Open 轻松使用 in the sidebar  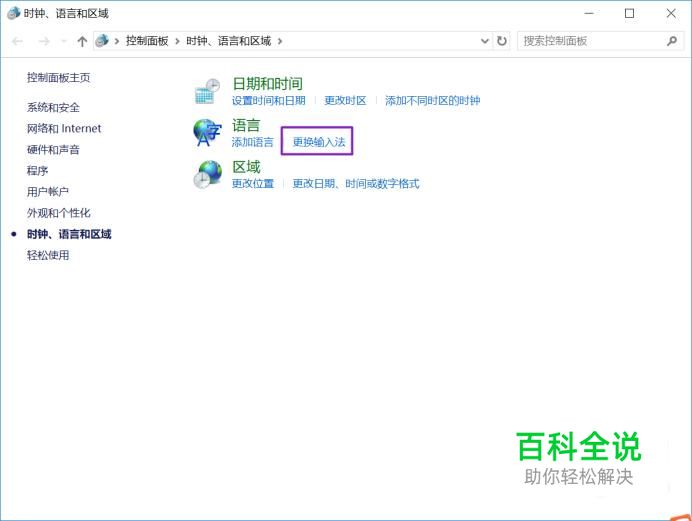point(48,255)
